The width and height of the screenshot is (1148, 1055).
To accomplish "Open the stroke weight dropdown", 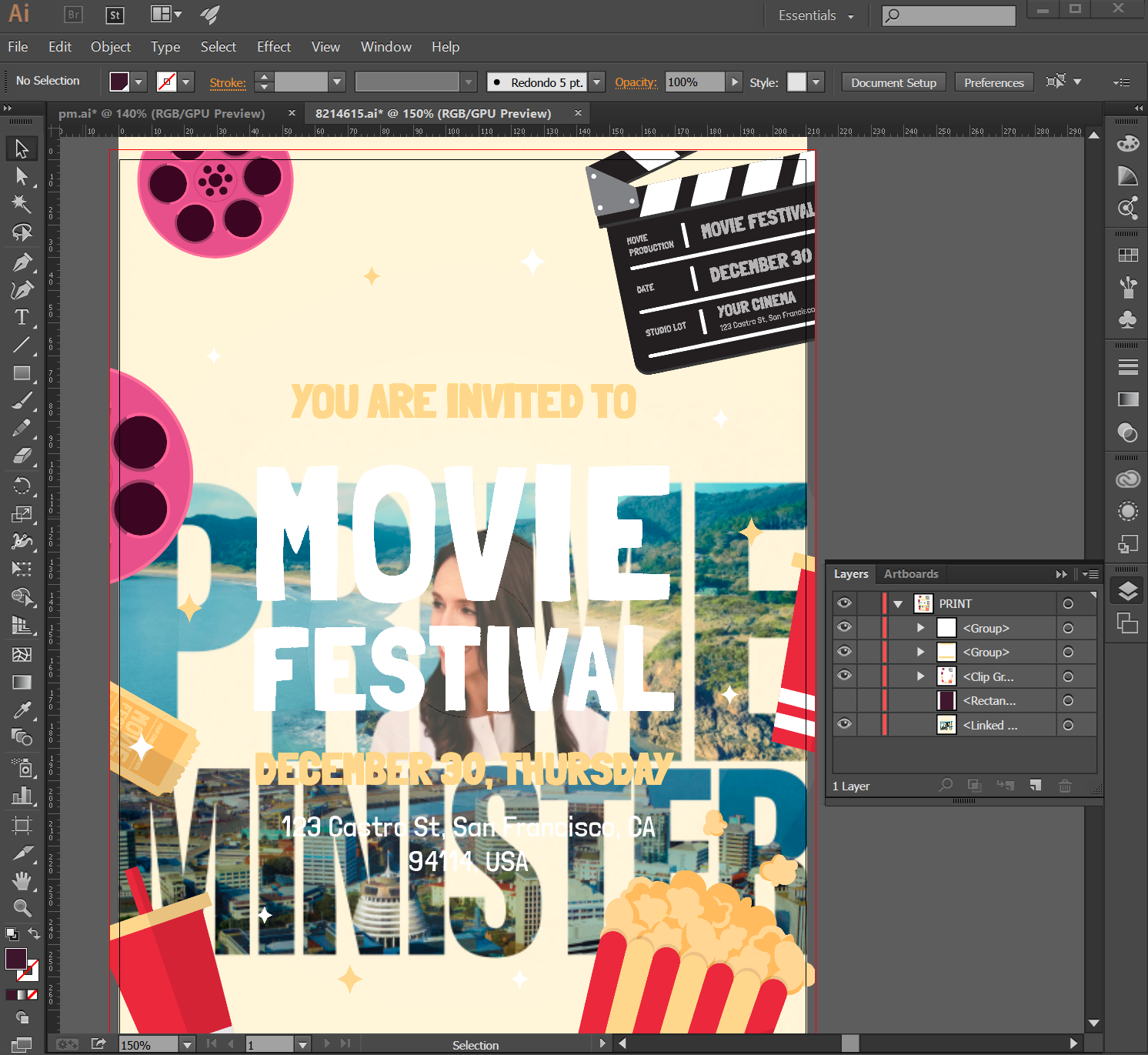I will click(x=337, y=82).
